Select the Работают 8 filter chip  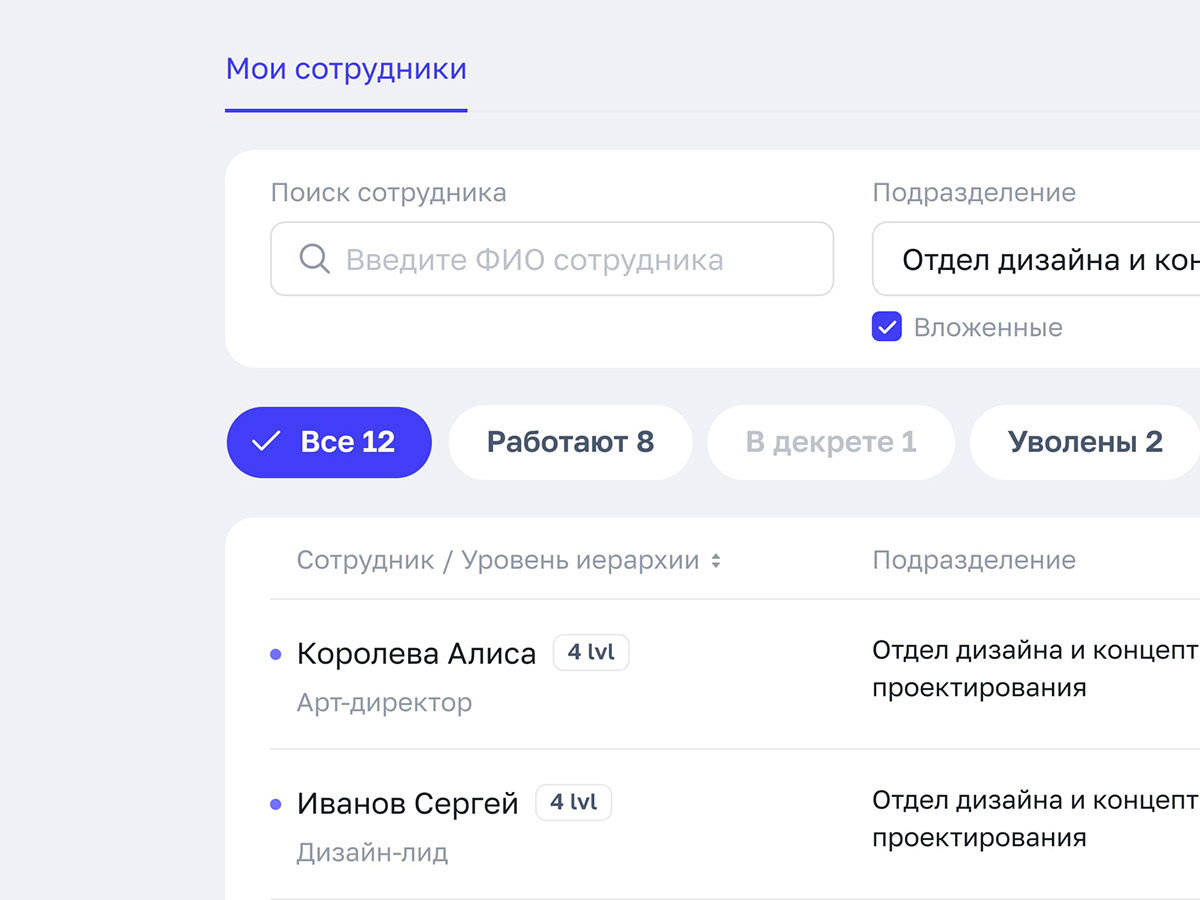pos(570,442)
